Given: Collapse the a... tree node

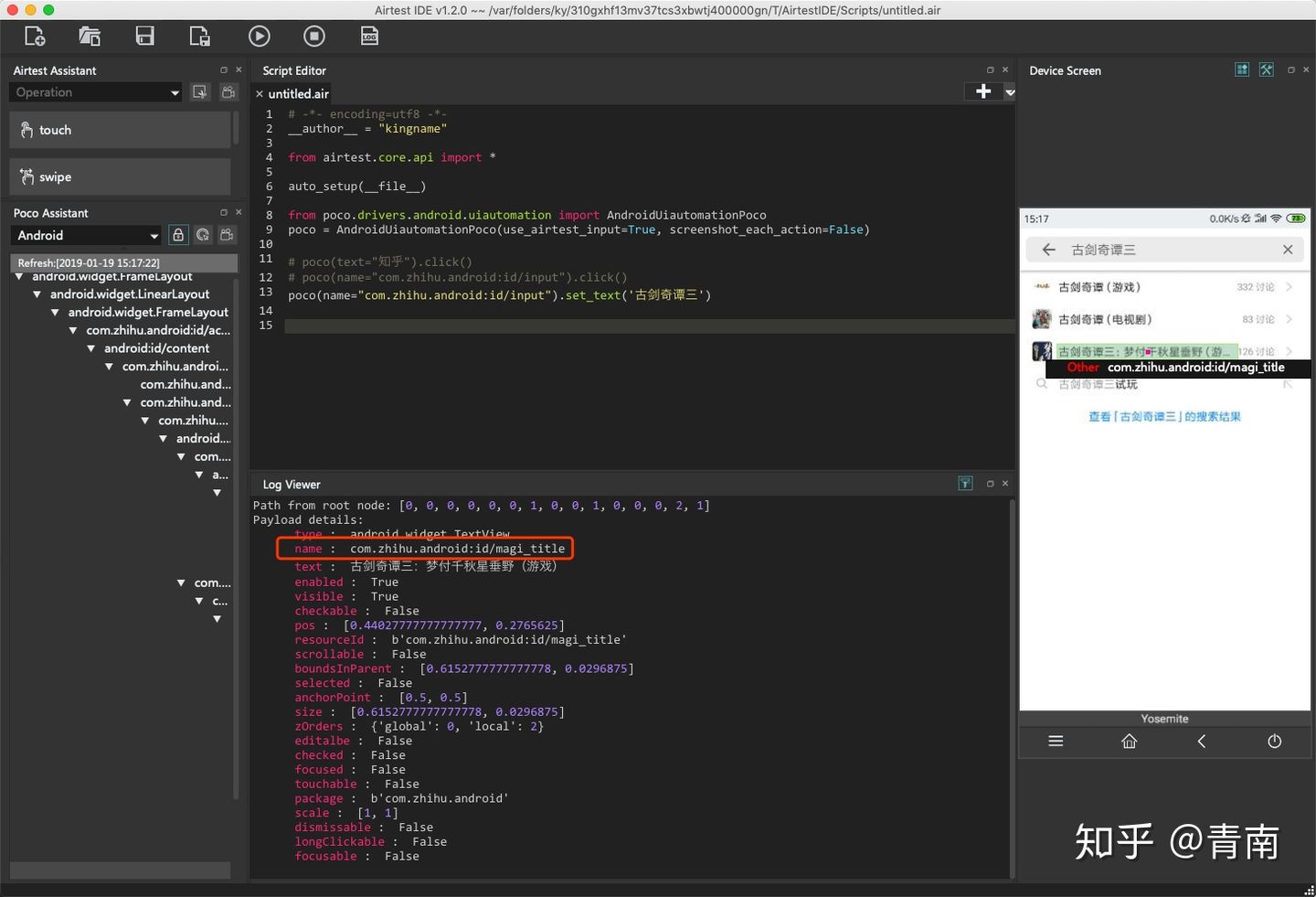Looking at the screenshot, I should [x=199, y=475].
